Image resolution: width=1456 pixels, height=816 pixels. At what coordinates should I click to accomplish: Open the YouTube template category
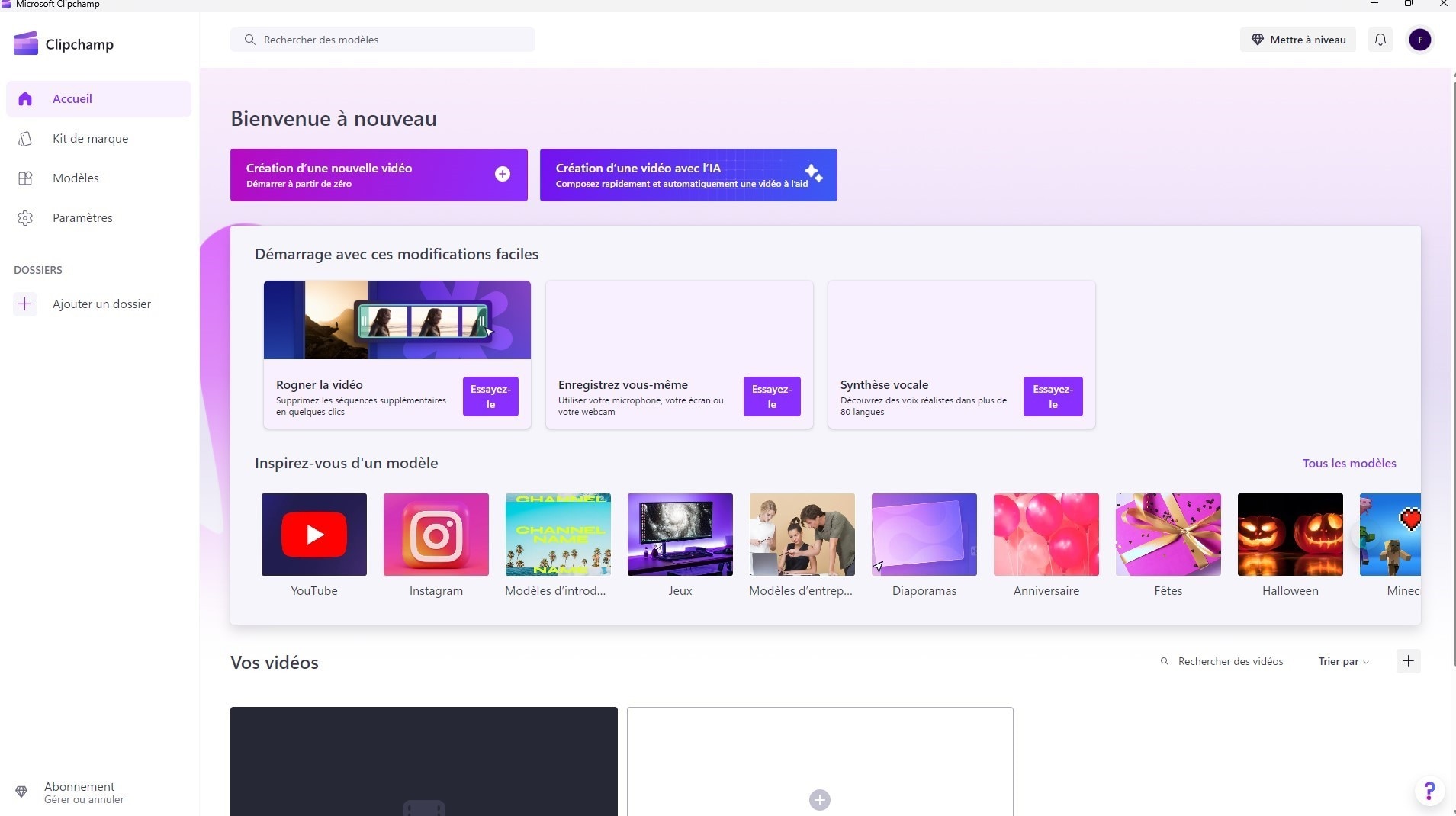[314, 535]
